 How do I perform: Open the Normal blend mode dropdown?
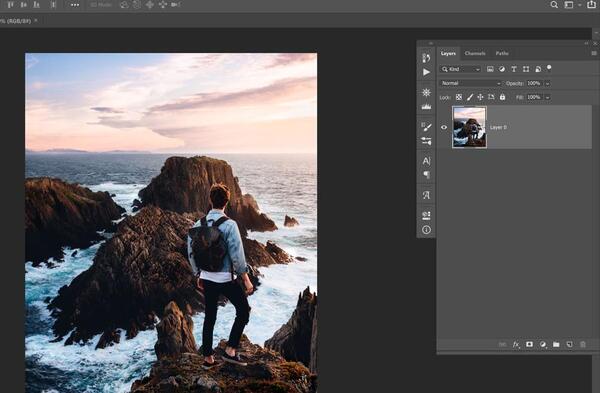471,83
